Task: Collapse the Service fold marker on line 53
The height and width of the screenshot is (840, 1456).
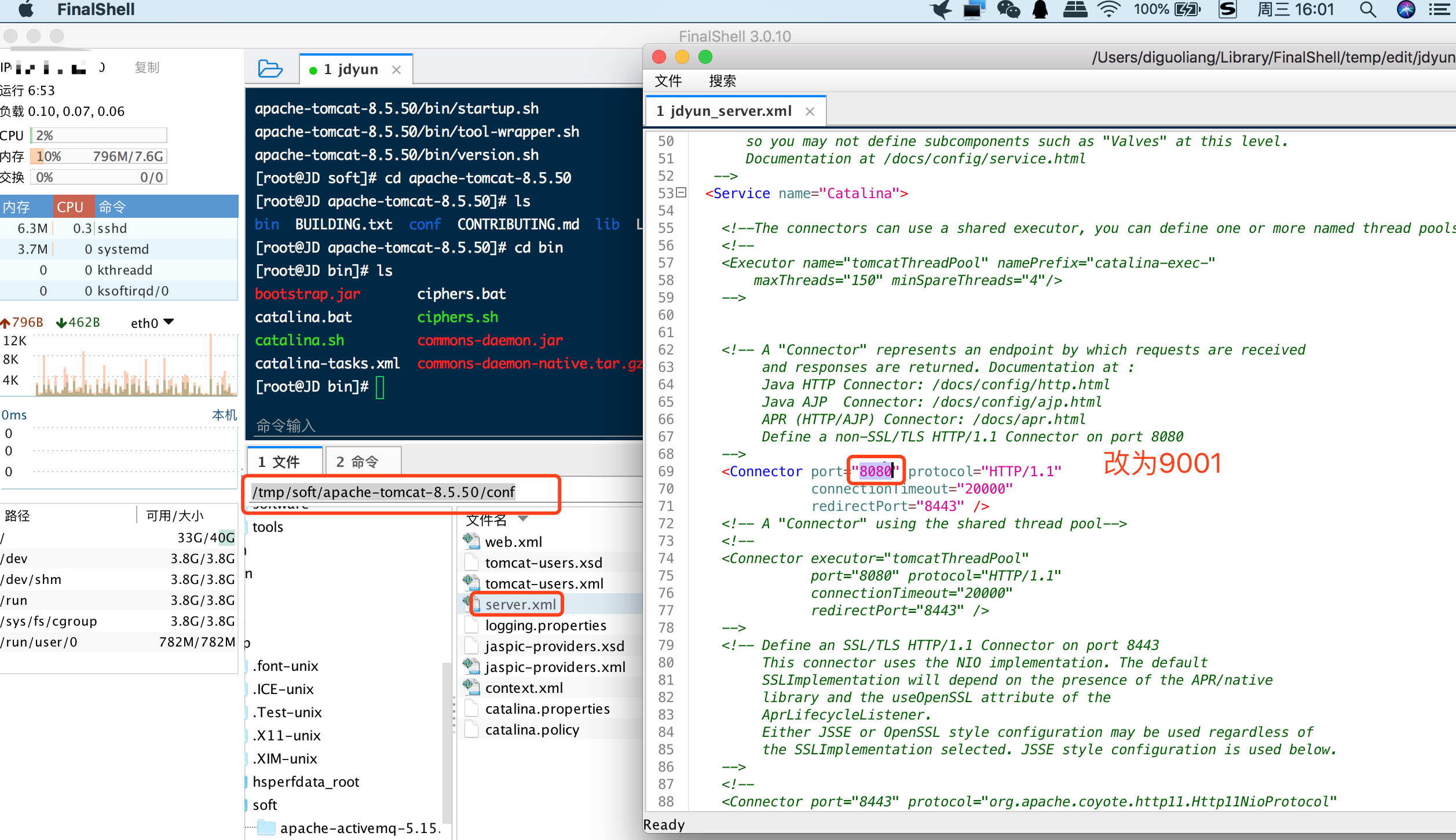Action: pos(682,192)
